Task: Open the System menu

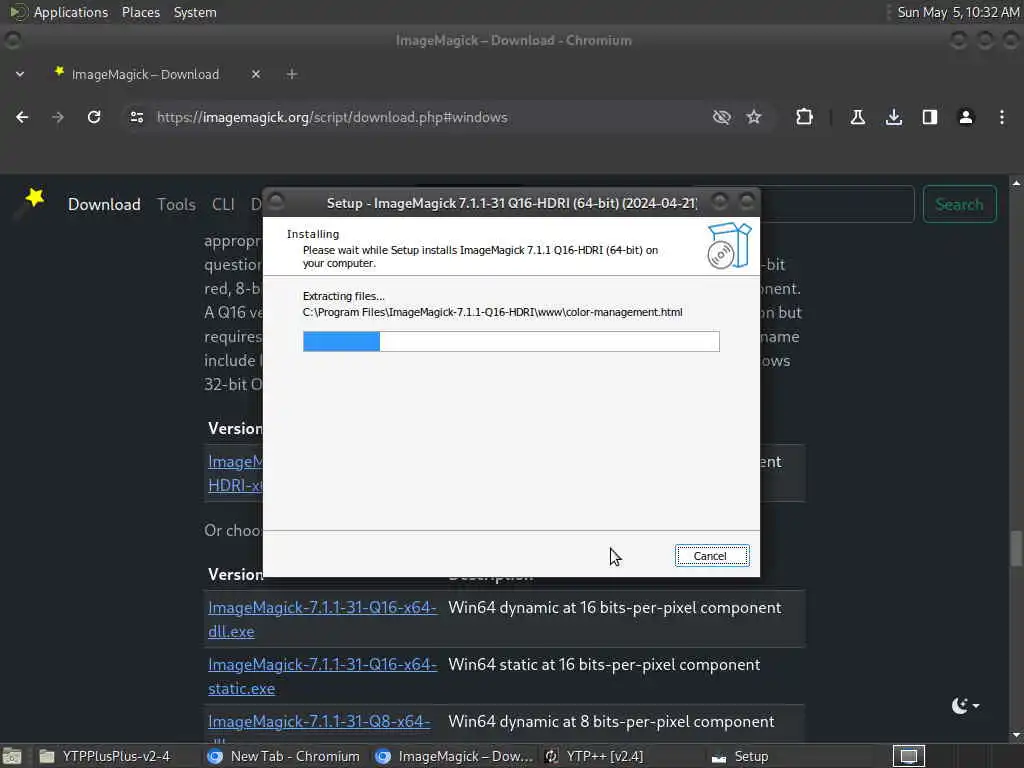Action: click(195, 12)
